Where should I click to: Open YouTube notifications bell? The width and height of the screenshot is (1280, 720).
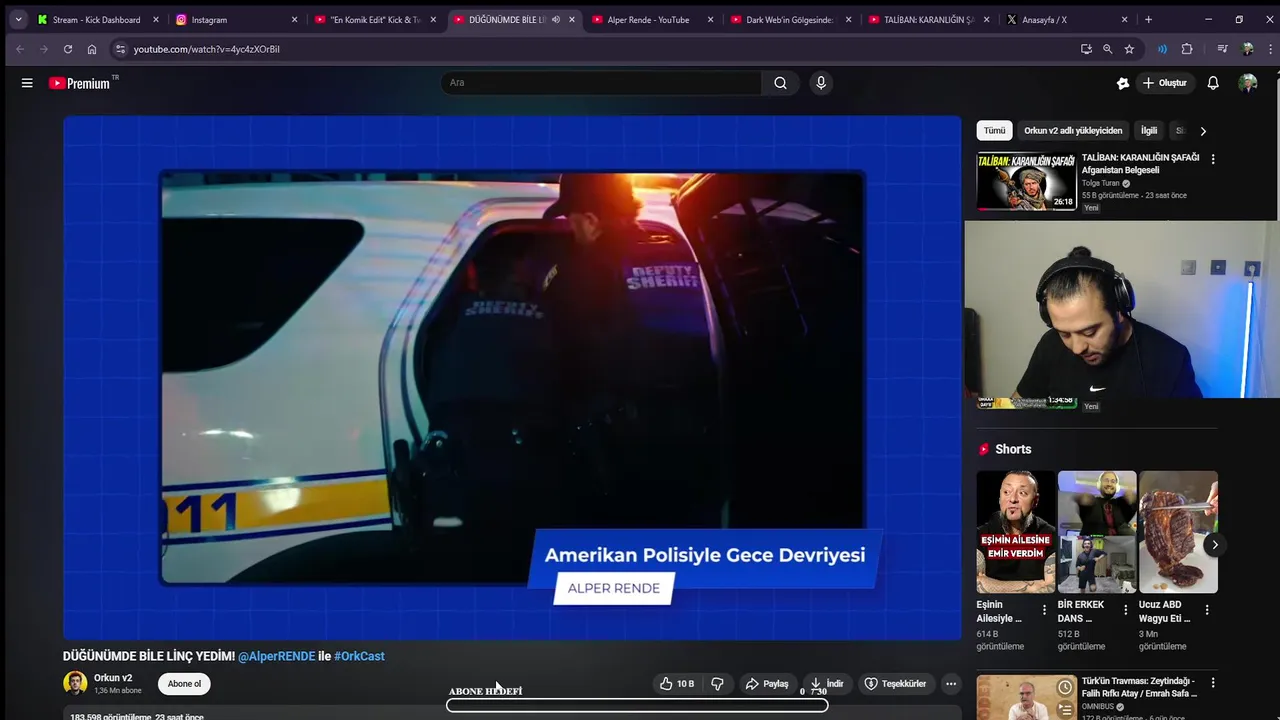click(1213, 83)
